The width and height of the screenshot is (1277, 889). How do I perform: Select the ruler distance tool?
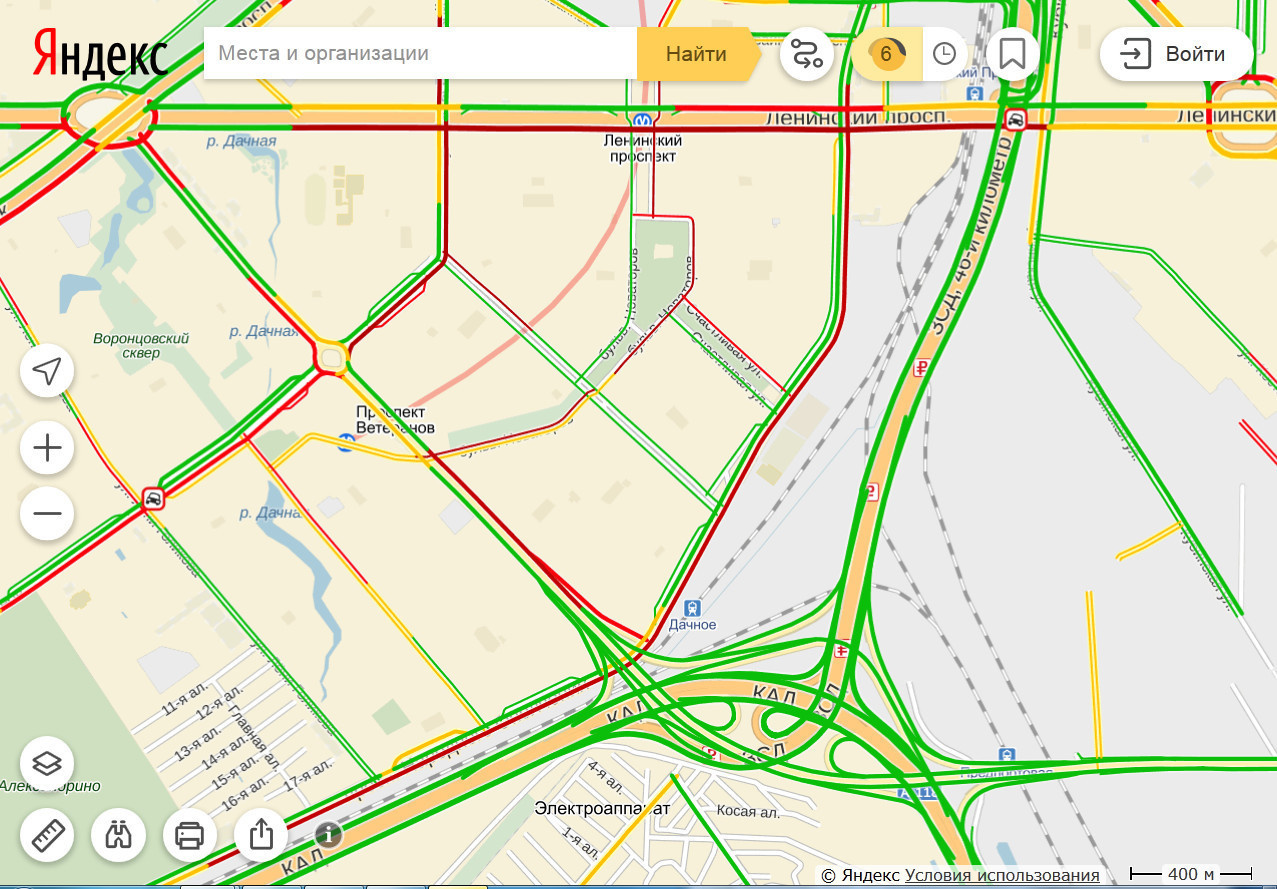click(x=47, y=834)
